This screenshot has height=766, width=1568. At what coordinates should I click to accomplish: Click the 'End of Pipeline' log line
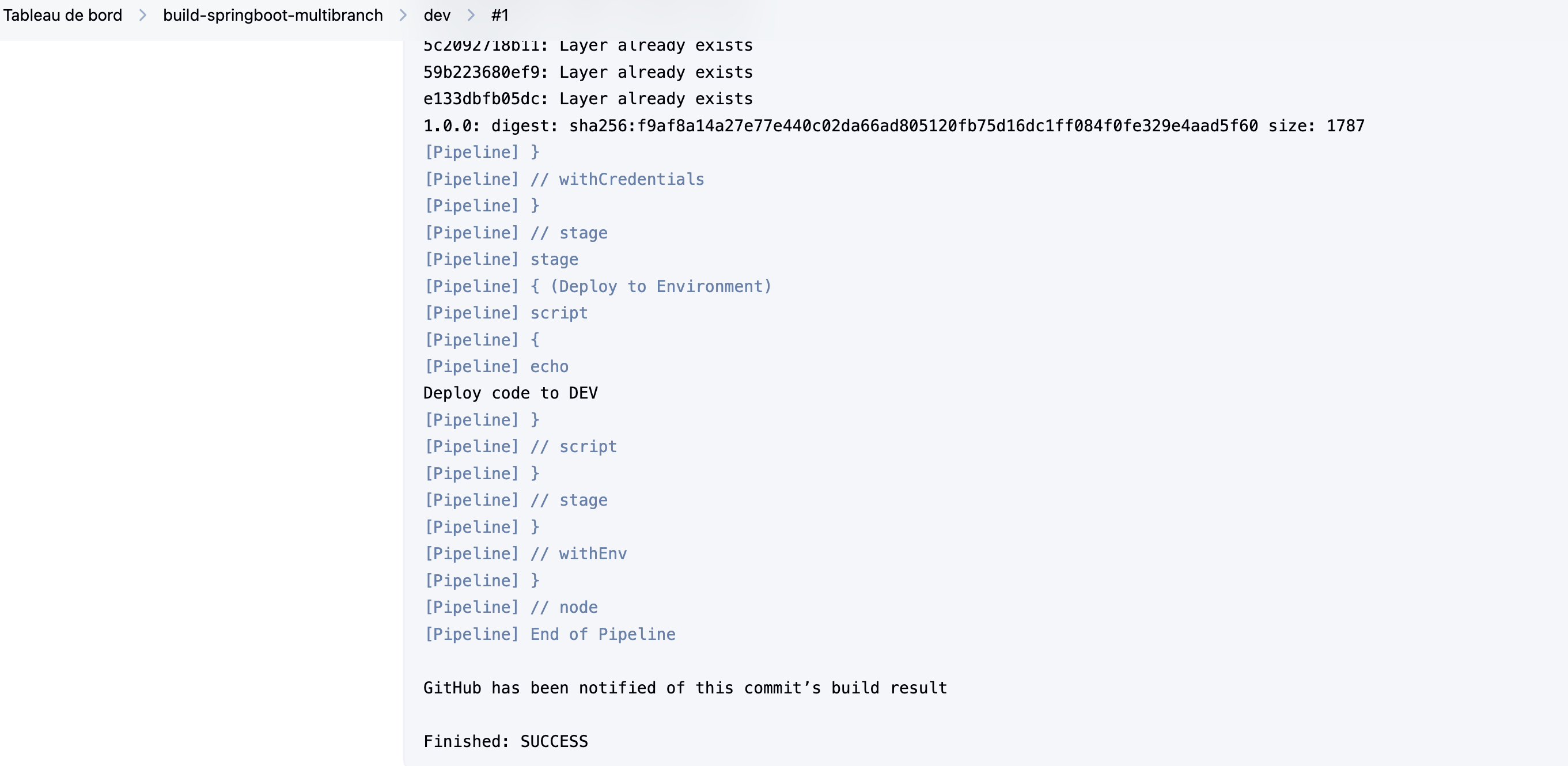[550, 634]
